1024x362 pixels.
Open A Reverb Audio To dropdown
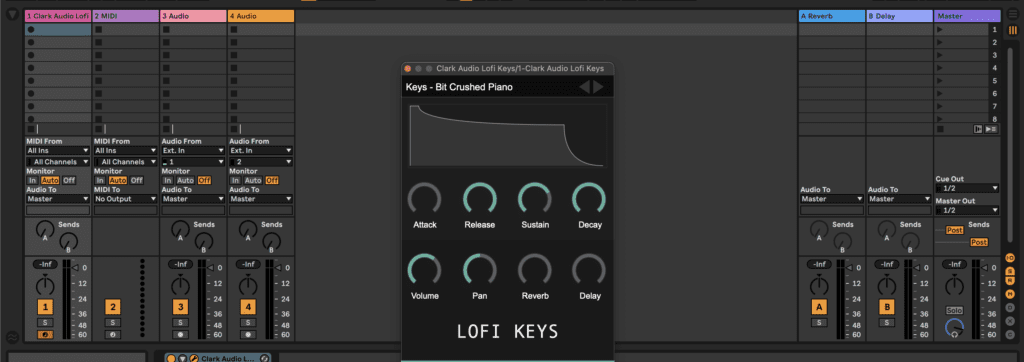point(832,199)
